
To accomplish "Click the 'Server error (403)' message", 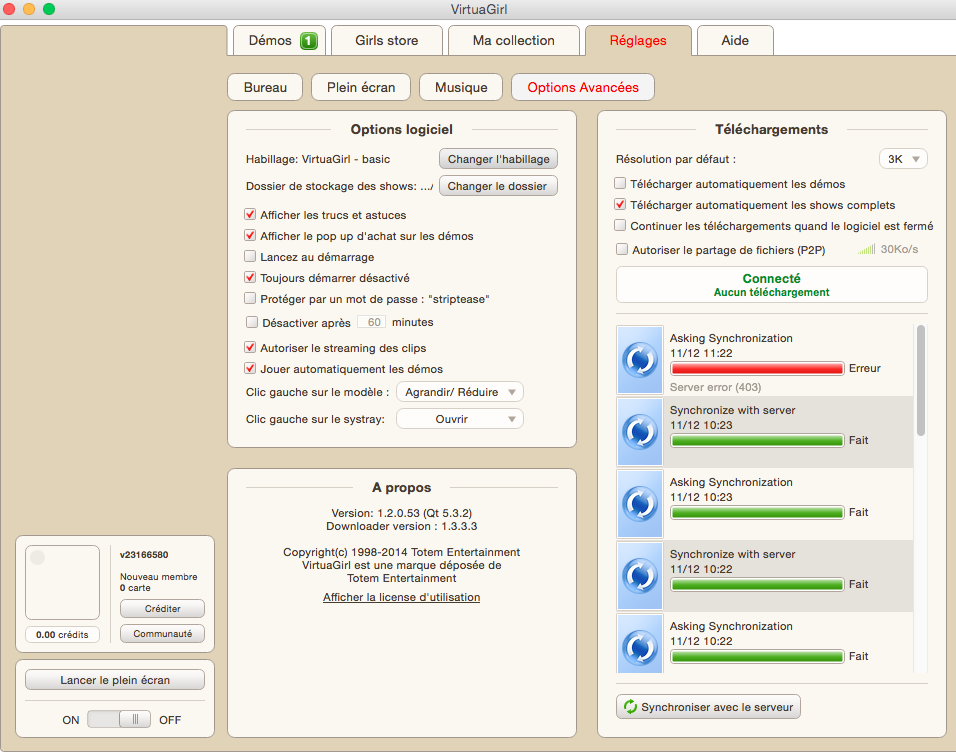I will click(715, 387).
